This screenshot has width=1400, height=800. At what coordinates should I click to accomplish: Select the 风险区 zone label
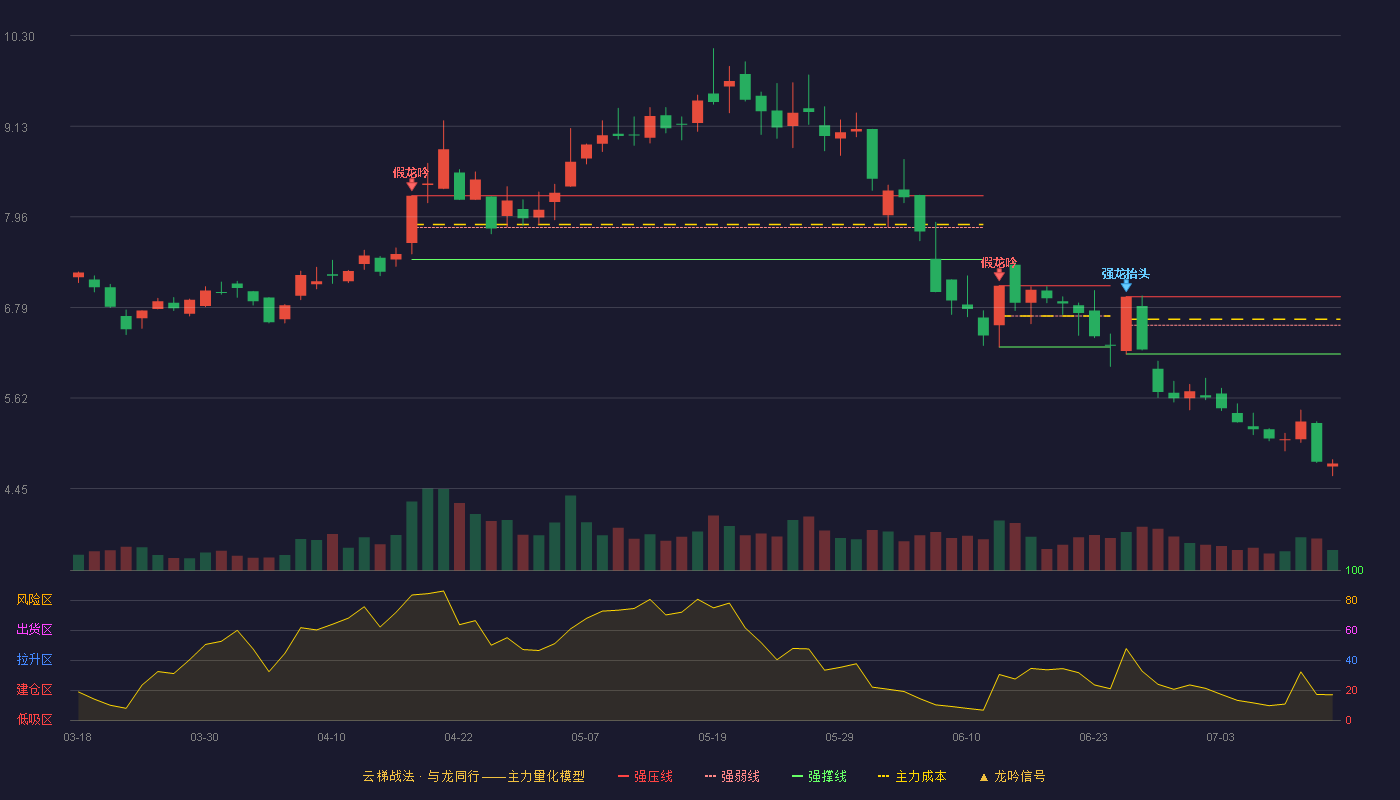pos(34,600)
